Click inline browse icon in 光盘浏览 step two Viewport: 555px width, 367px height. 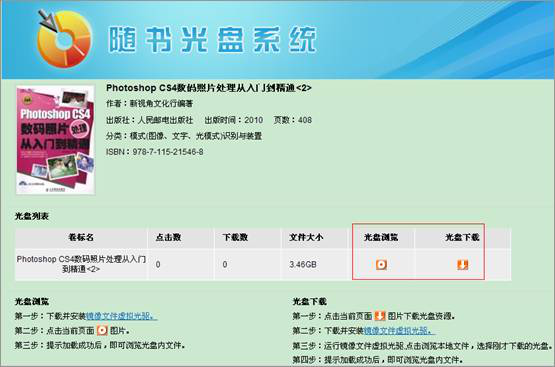102,331
